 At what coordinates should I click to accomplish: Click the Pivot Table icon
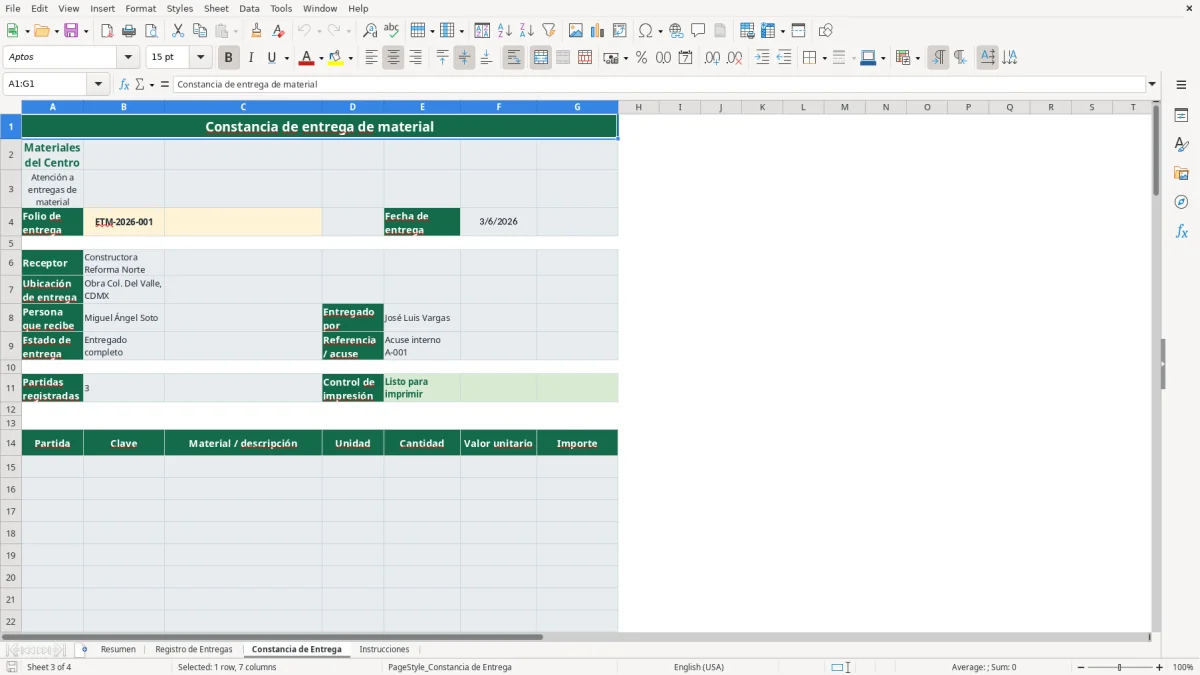(620, 31)
